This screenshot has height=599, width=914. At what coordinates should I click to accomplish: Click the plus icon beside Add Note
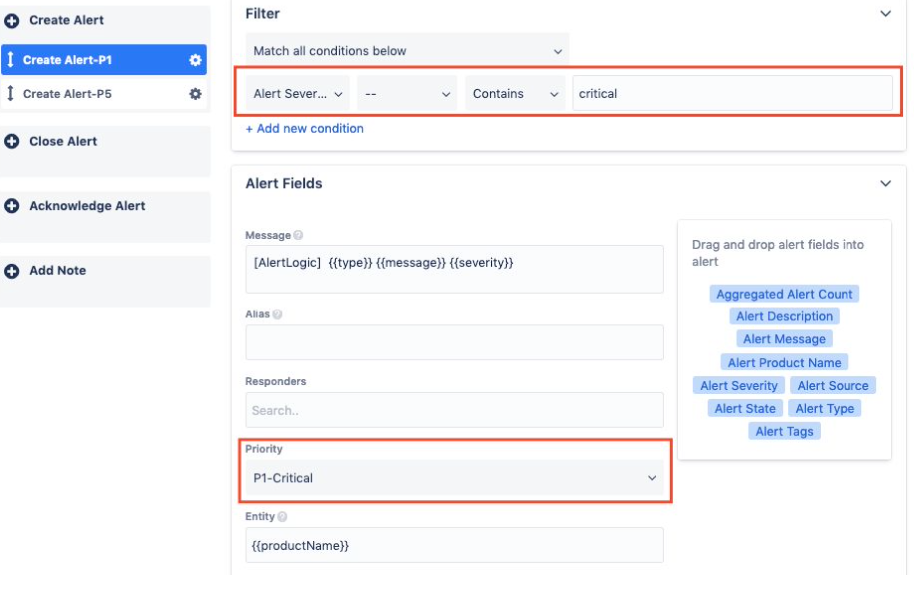click(12, 271)
